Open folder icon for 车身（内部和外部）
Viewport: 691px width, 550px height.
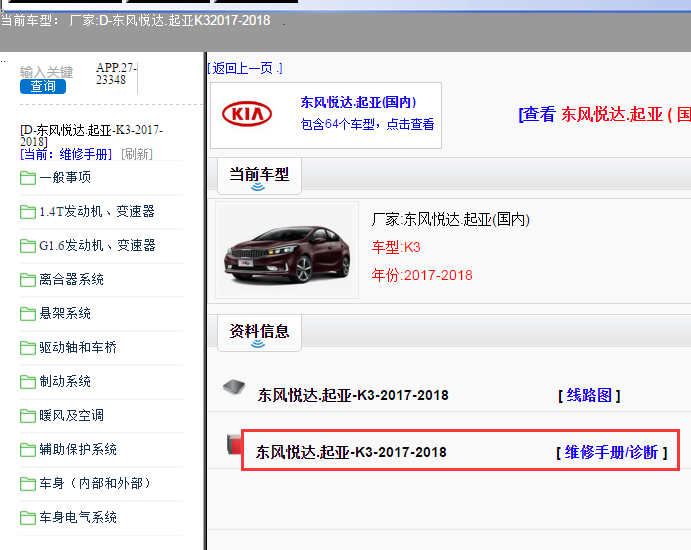(28, 483)
